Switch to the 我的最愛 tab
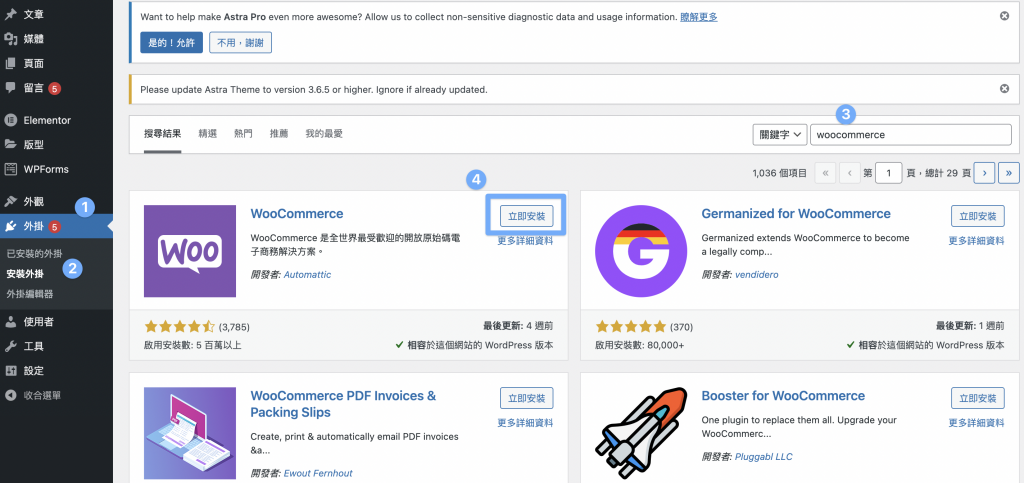This screenshot has height=483, width=1024. point(324,134)
